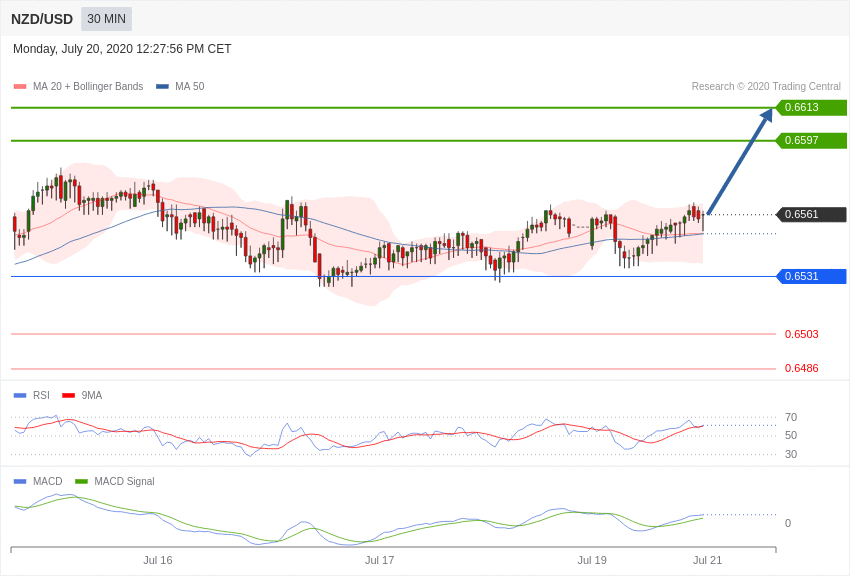Click the RSI 30 axis value

(x=791, y=454)
